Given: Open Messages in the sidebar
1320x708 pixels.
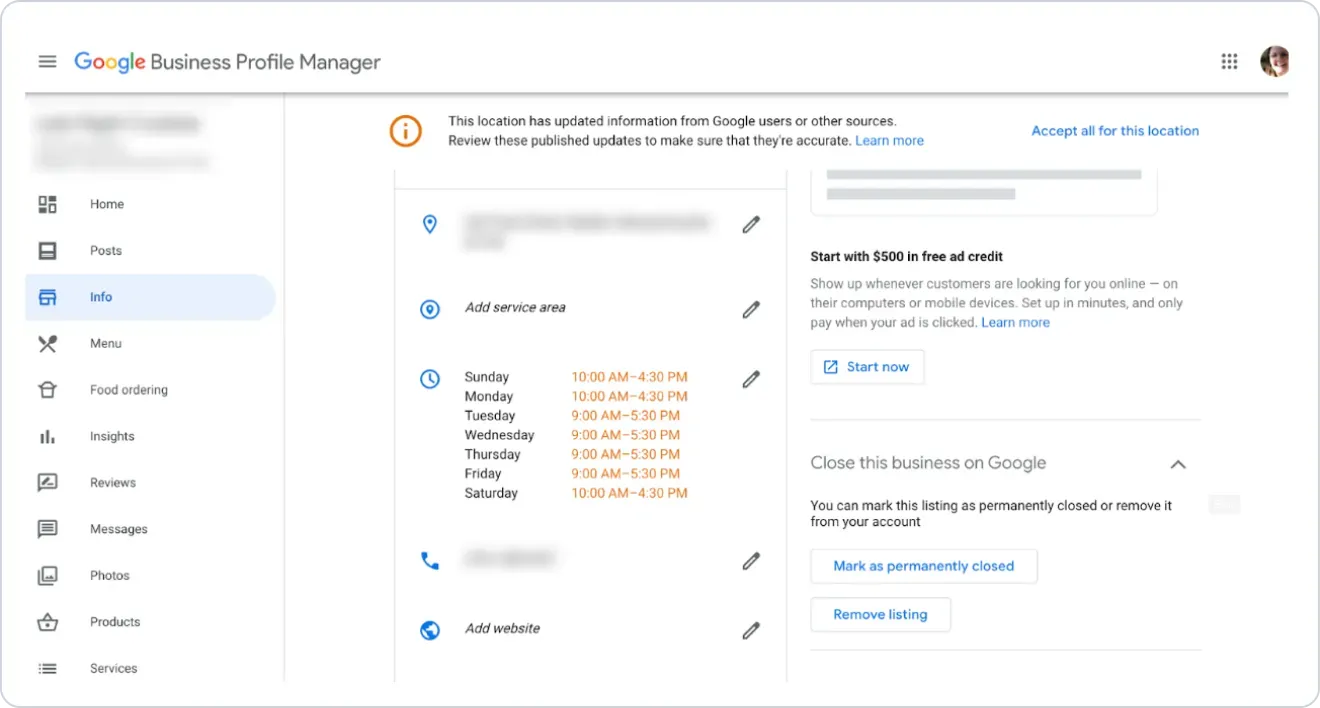Looking at the screenshot, I should pos(119,529).
